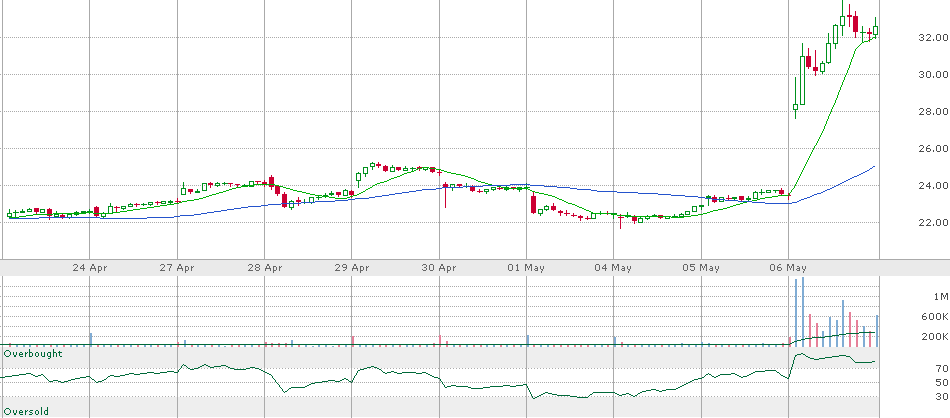
Task: Select the 200K volume axis label
Action: point(935,336)
